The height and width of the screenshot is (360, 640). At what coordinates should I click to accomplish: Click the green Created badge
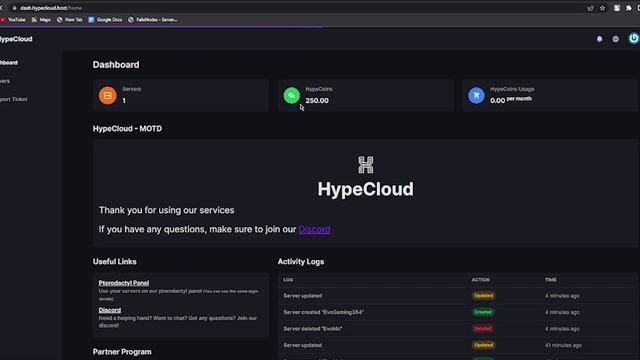[483, 312]
